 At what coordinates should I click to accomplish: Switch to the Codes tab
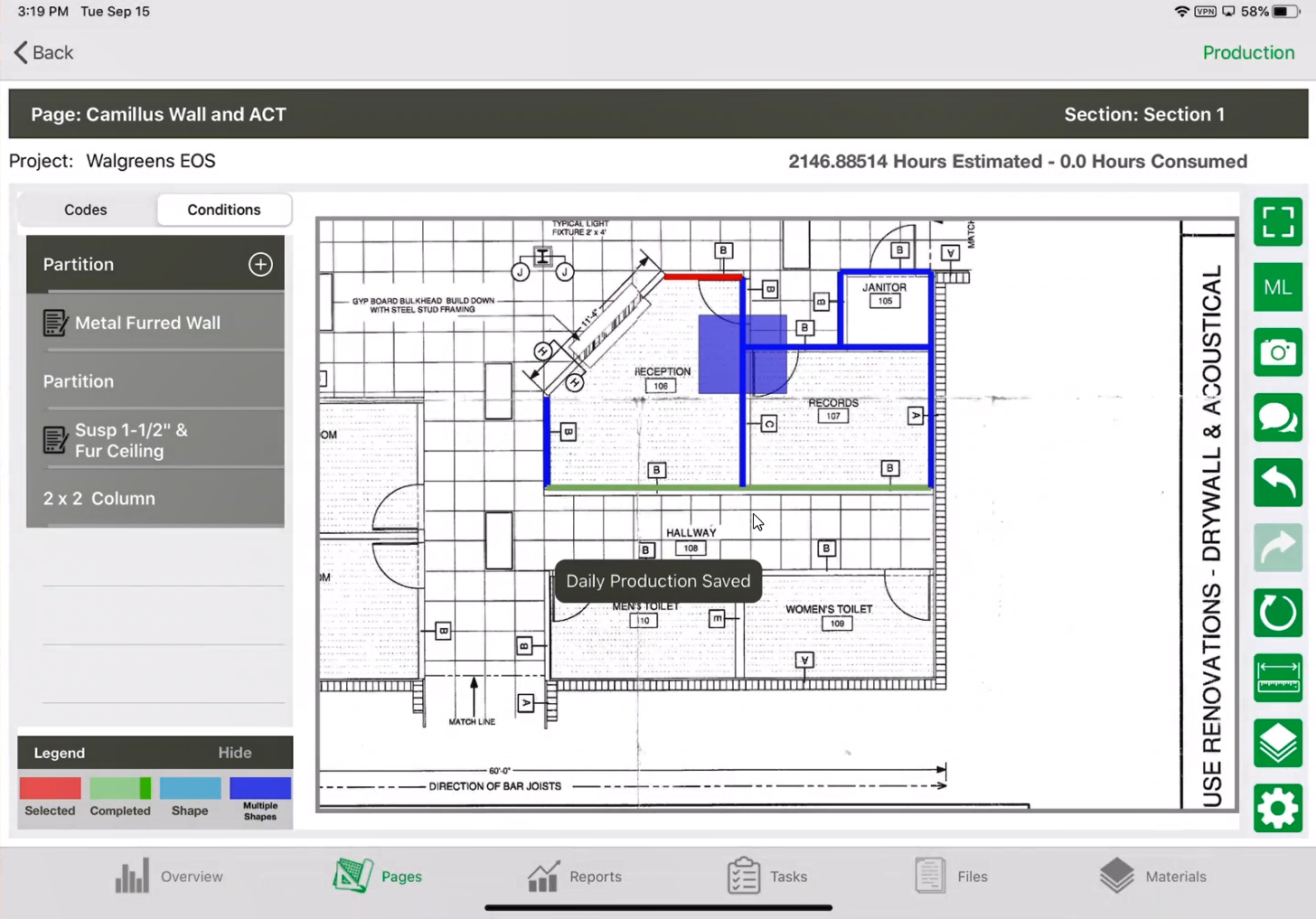coord(86,210)
